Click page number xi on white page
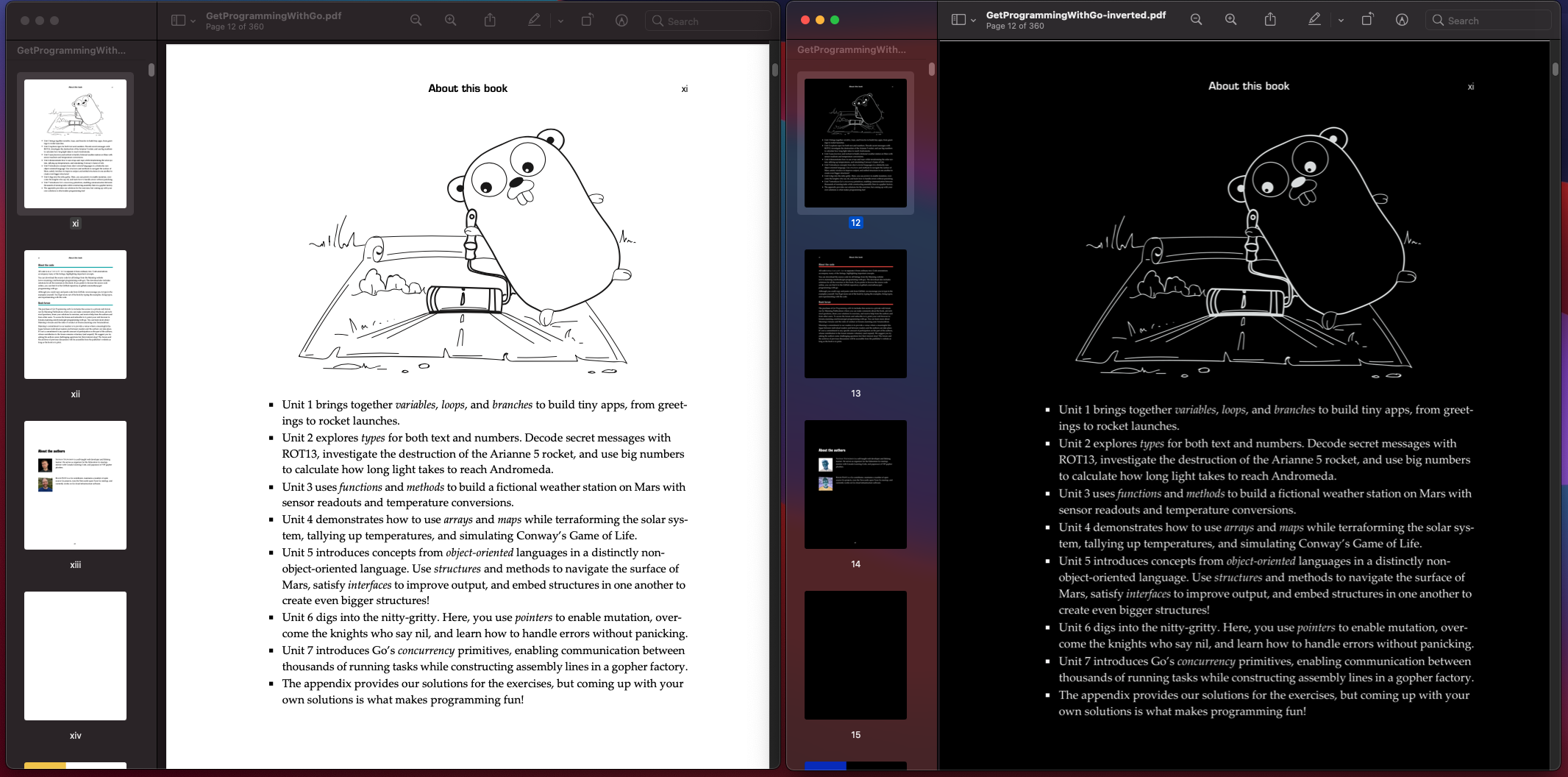1568x777 pixels. [x=685, y=89]
